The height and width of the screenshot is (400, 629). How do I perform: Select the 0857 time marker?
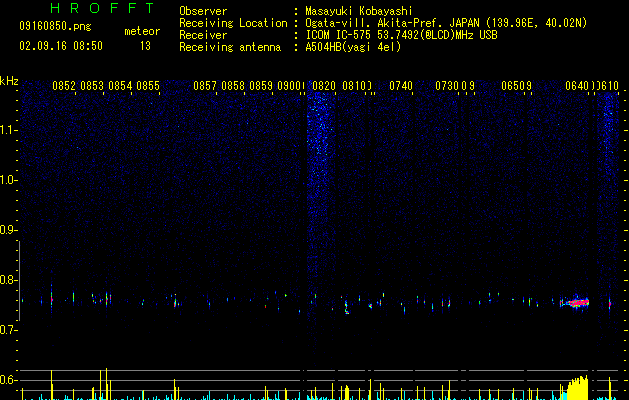pos(205,86)
